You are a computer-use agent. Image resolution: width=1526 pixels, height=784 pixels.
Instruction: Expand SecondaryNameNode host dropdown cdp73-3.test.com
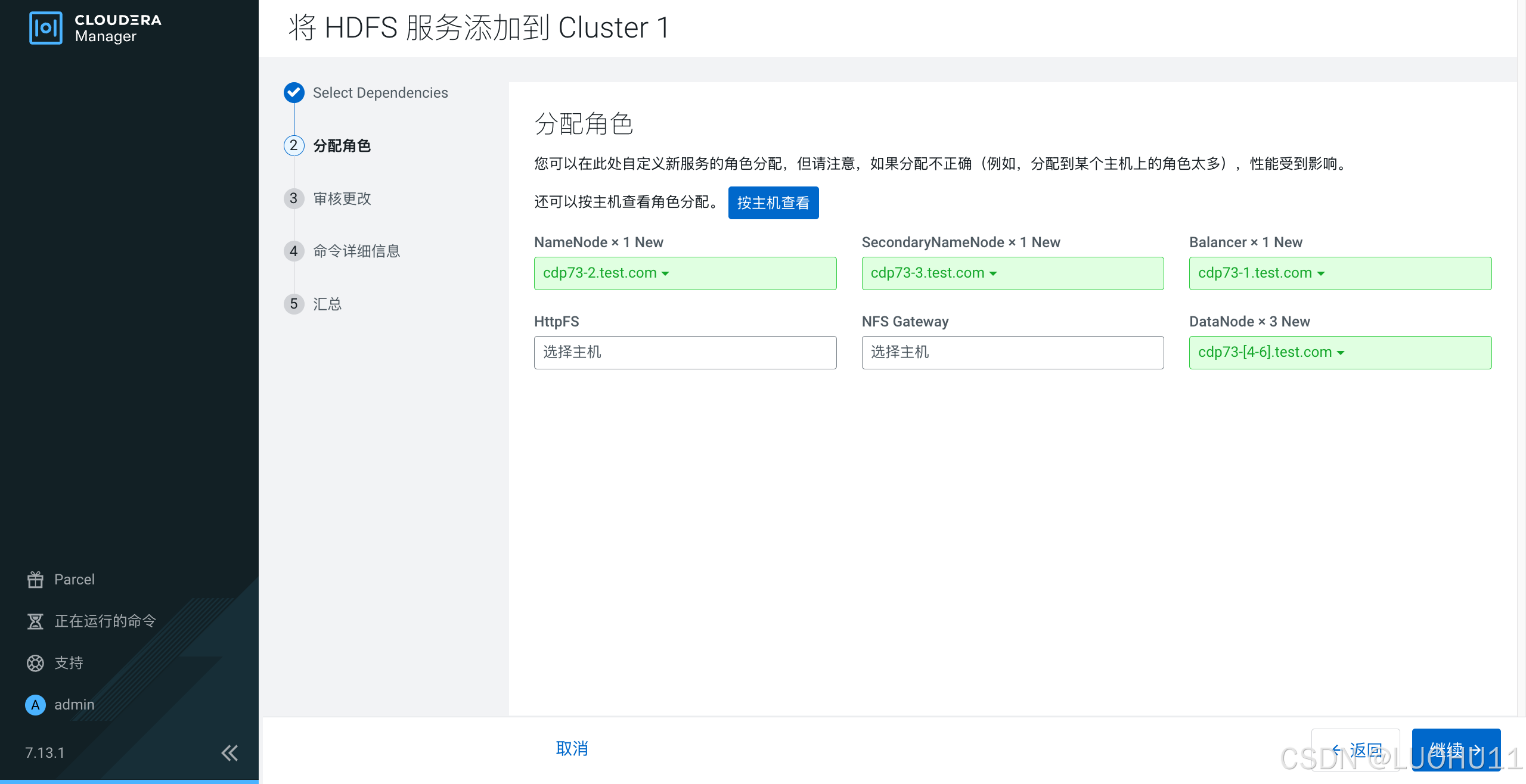point(933,273)
